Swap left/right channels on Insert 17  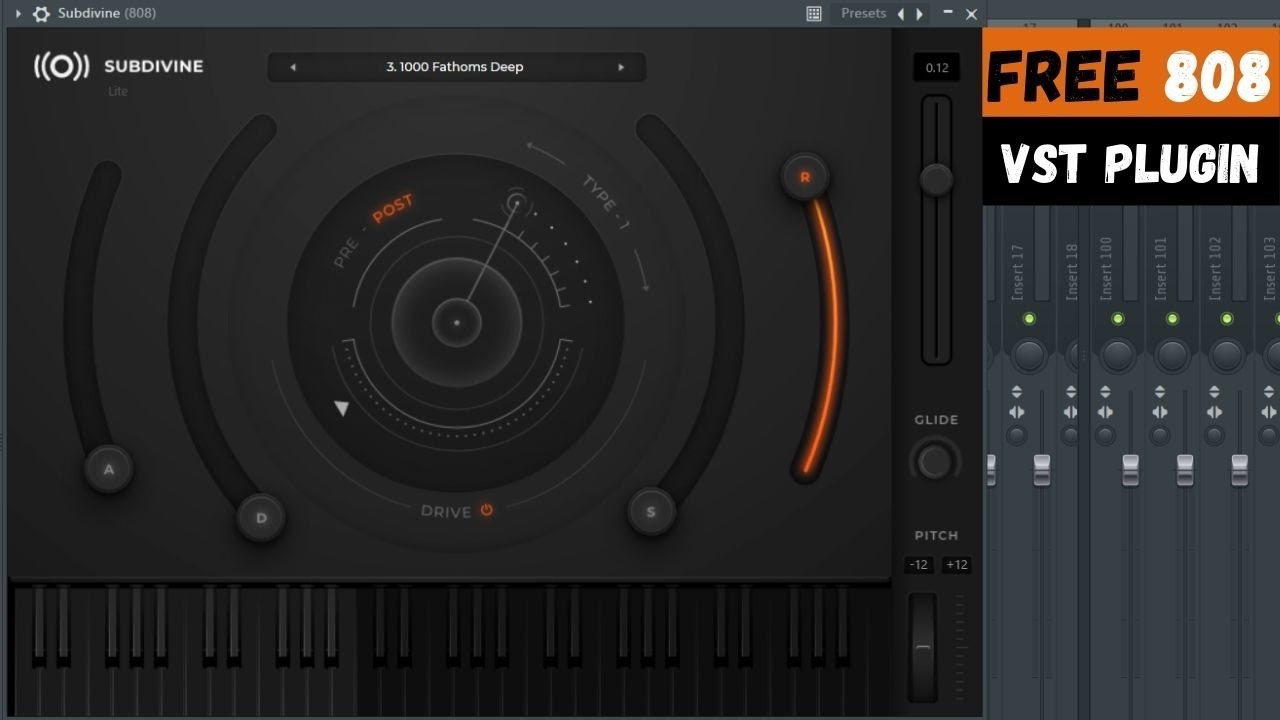pyautogui.click(x=1017, y=412)
